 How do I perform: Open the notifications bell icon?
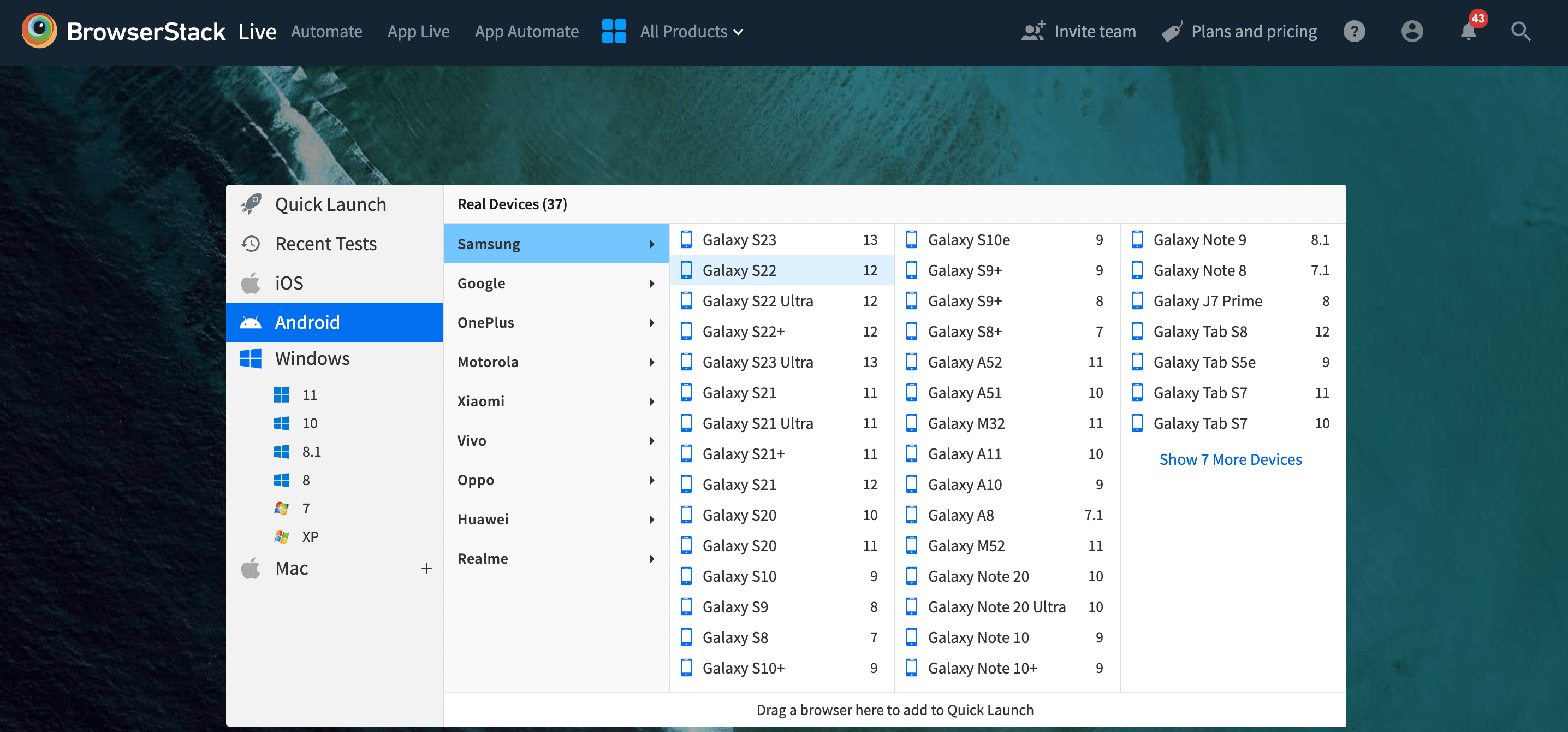click(1468, 32)
